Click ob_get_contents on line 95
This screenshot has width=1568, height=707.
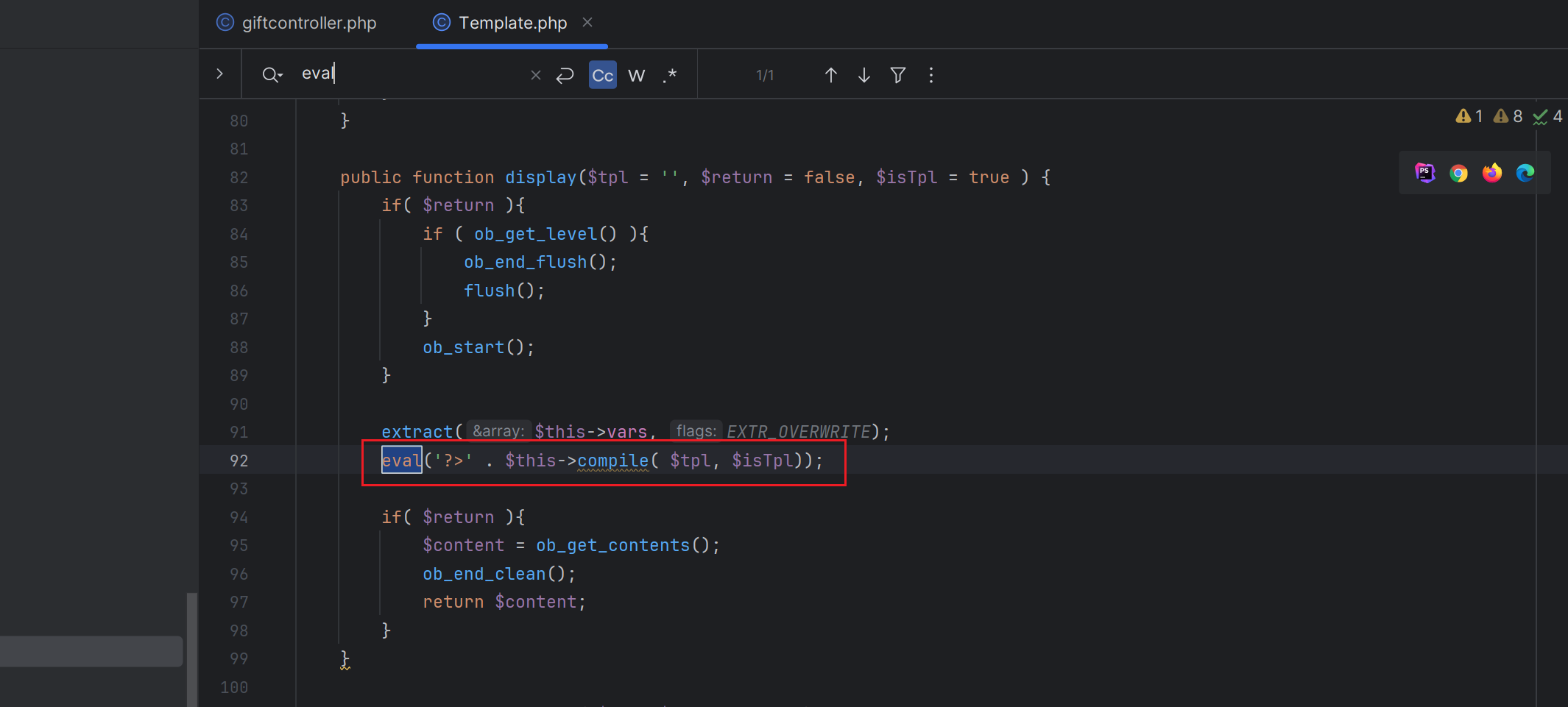(x=613, y=545)
